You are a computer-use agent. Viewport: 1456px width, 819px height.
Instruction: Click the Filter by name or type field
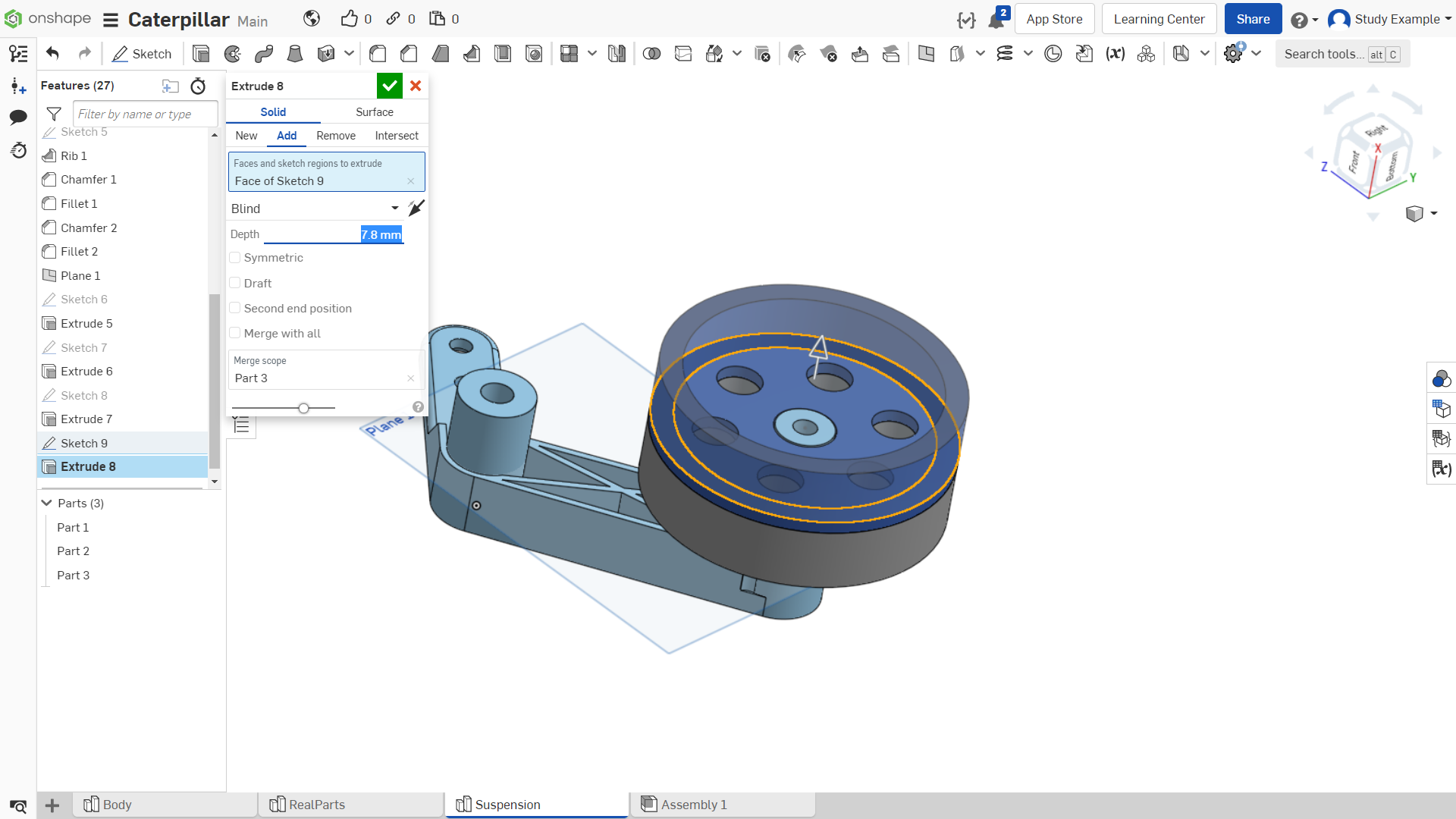(146, 115)
